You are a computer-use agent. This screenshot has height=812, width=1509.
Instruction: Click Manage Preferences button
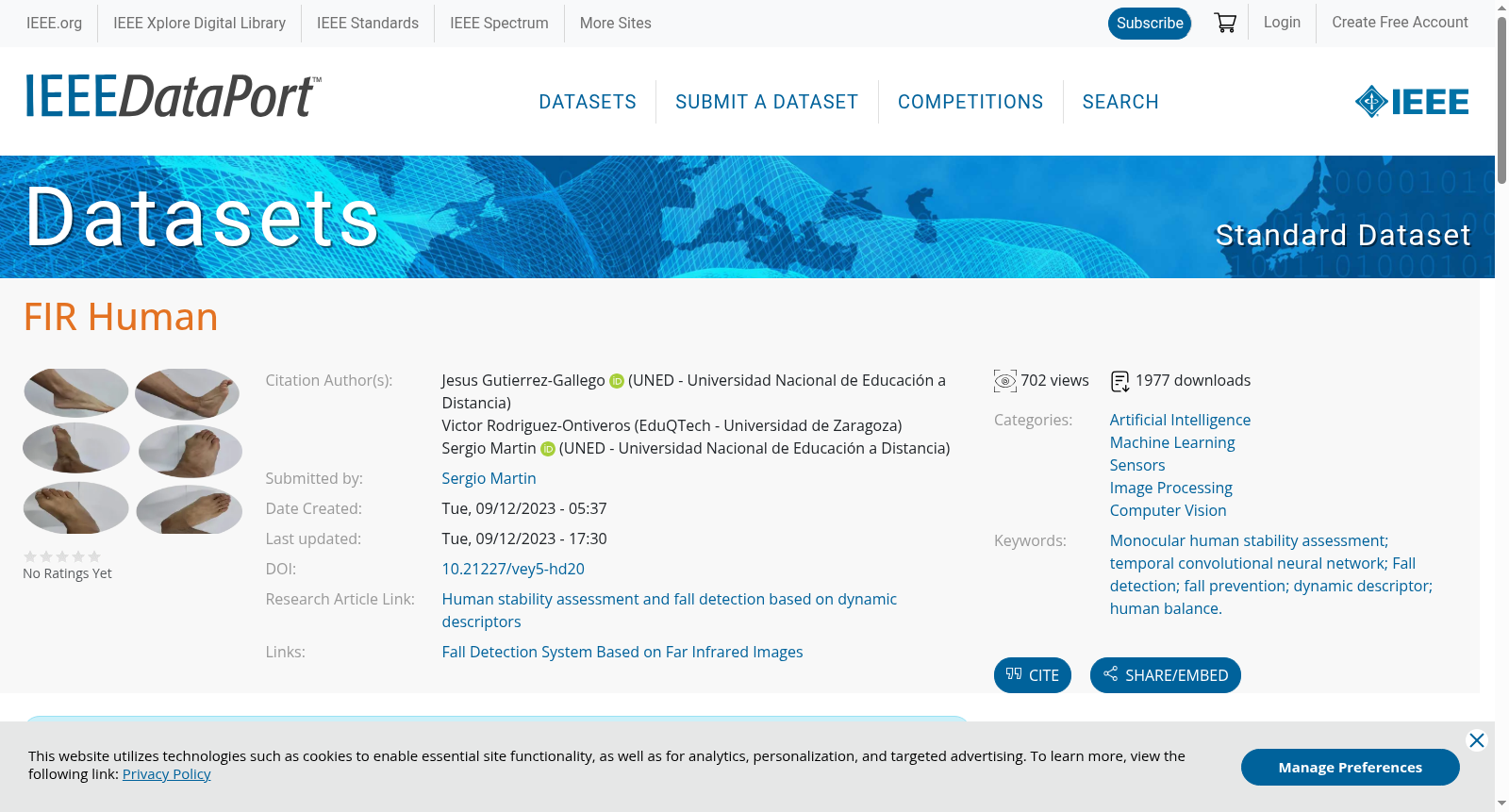1351,768
